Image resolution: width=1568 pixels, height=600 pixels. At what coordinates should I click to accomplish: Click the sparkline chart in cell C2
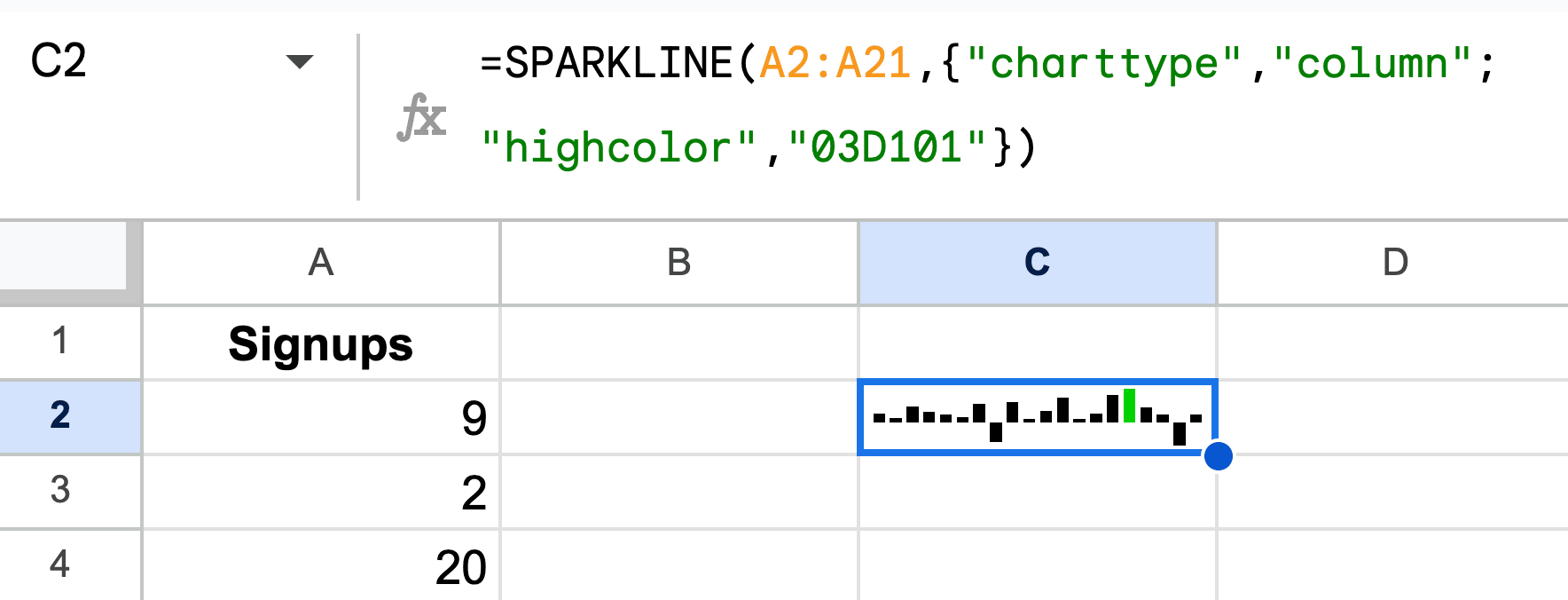click(1038, 416)
